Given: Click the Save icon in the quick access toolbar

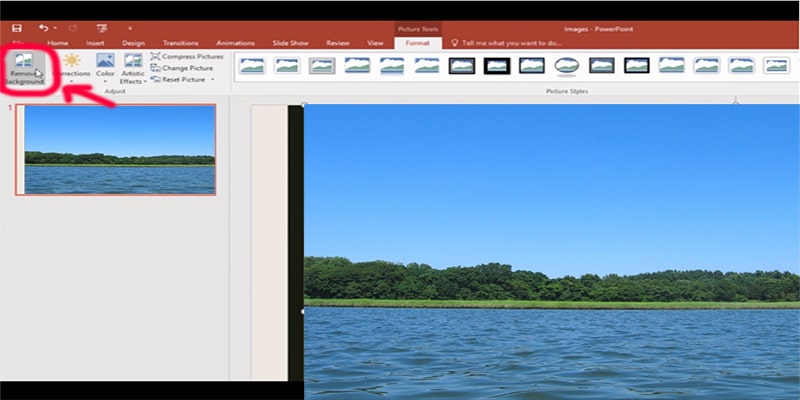Looking at the screenshot, I should coord(17,29).
